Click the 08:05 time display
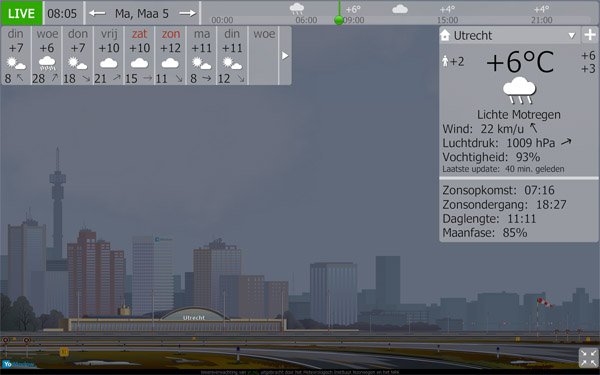Screen dimensions: 600x375 62,14
